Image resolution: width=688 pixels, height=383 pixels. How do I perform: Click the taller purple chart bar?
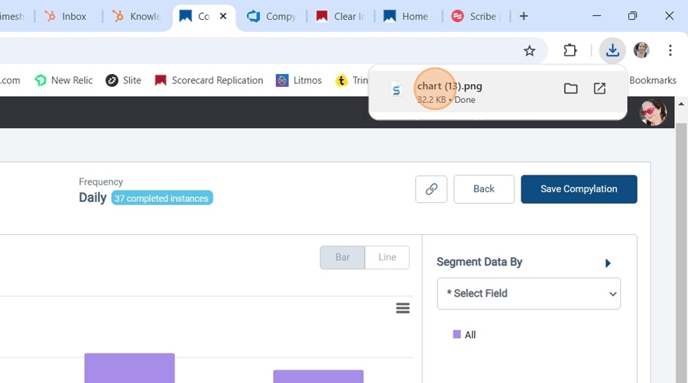[129, 368]
